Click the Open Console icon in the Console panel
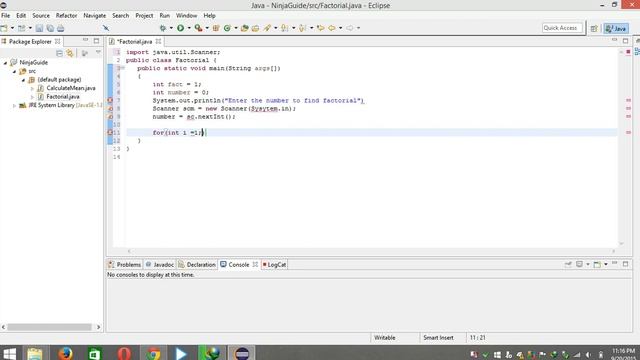 597,264
